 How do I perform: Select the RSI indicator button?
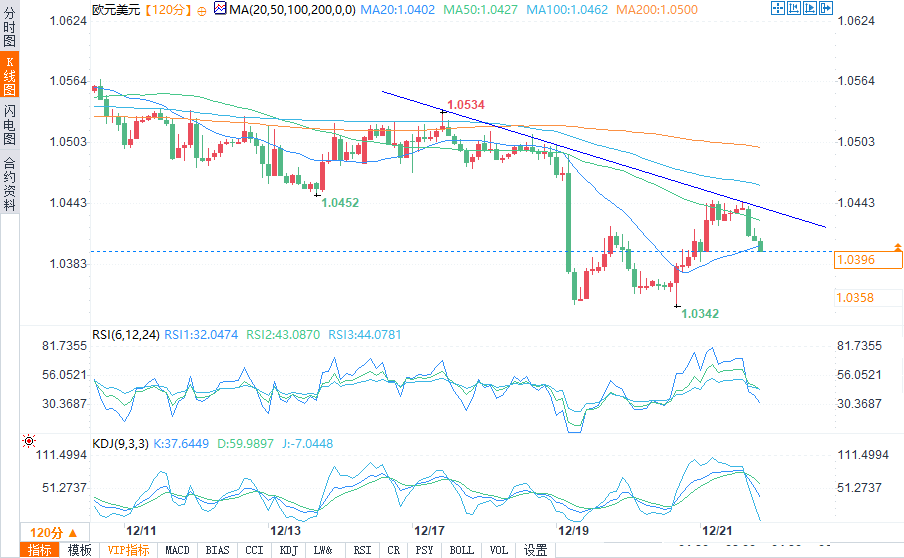click(363, 551)
